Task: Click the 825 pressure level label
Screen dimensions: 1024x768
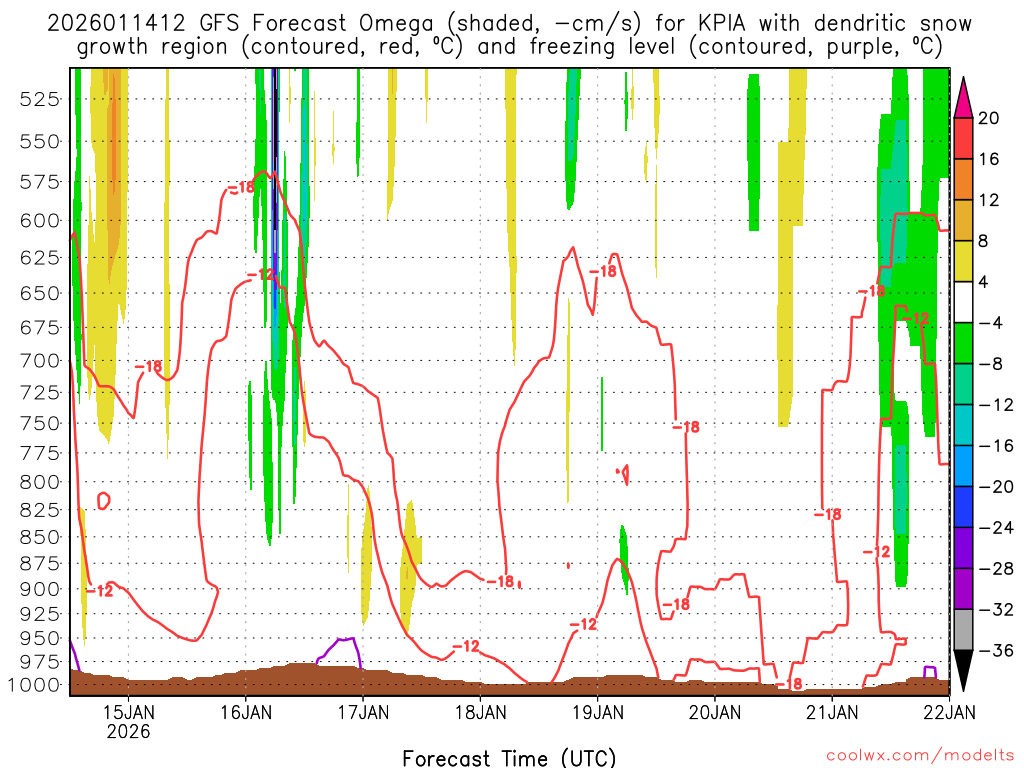Action: click(40, 510)
